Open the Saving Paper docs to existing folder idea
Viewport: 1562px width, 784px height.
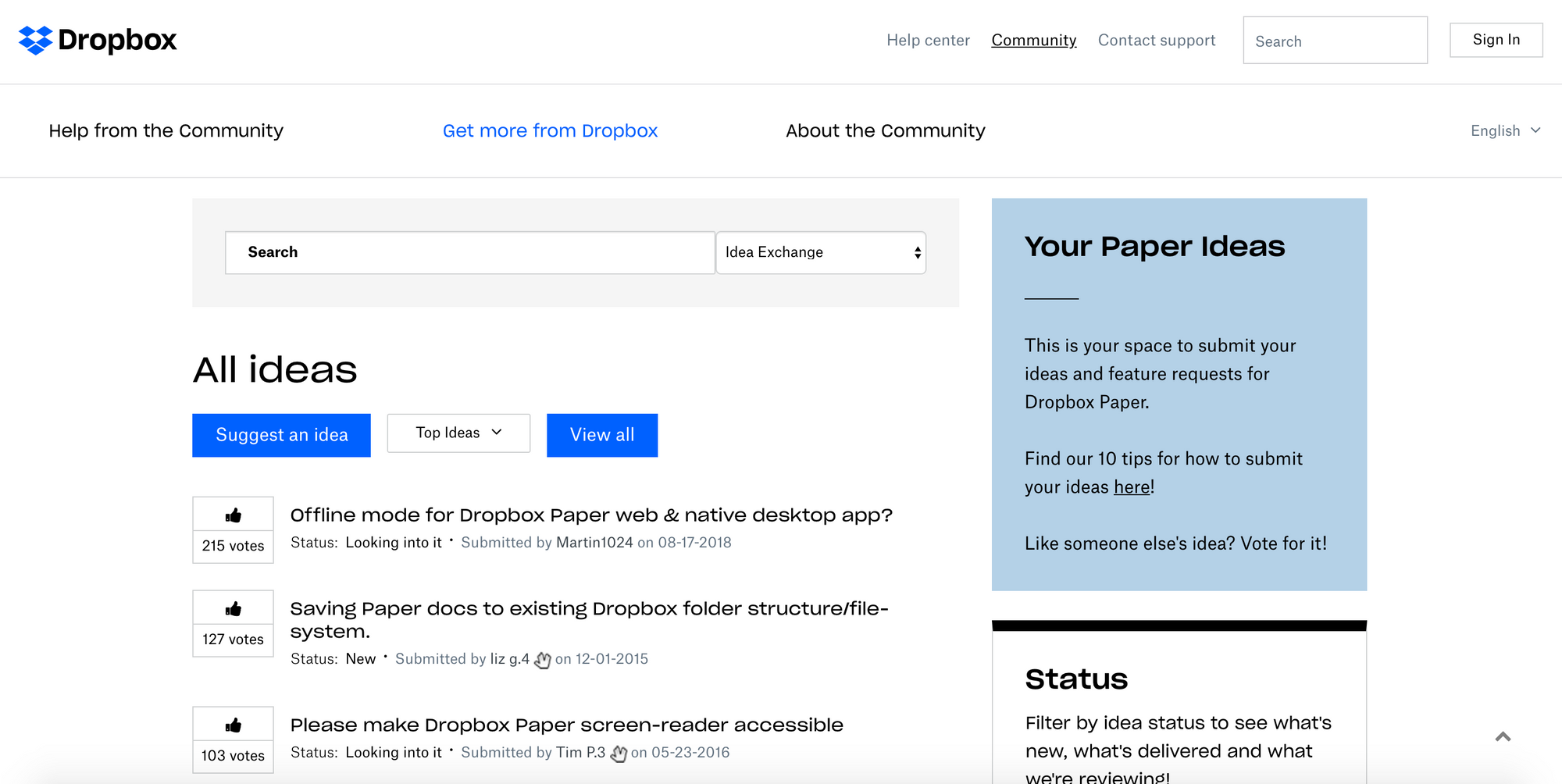[589, 620]
